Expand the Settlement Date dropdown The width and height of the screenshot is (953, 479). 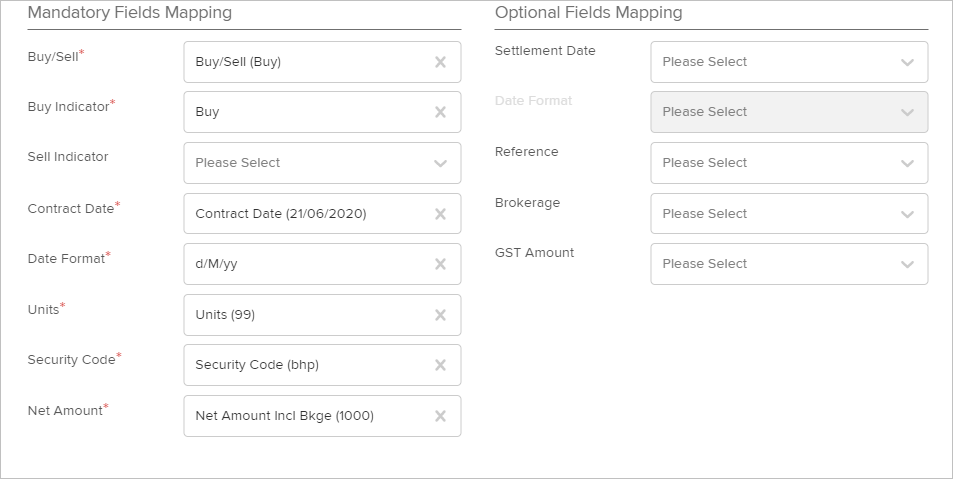pyautogui.click(x=789, y=62)
